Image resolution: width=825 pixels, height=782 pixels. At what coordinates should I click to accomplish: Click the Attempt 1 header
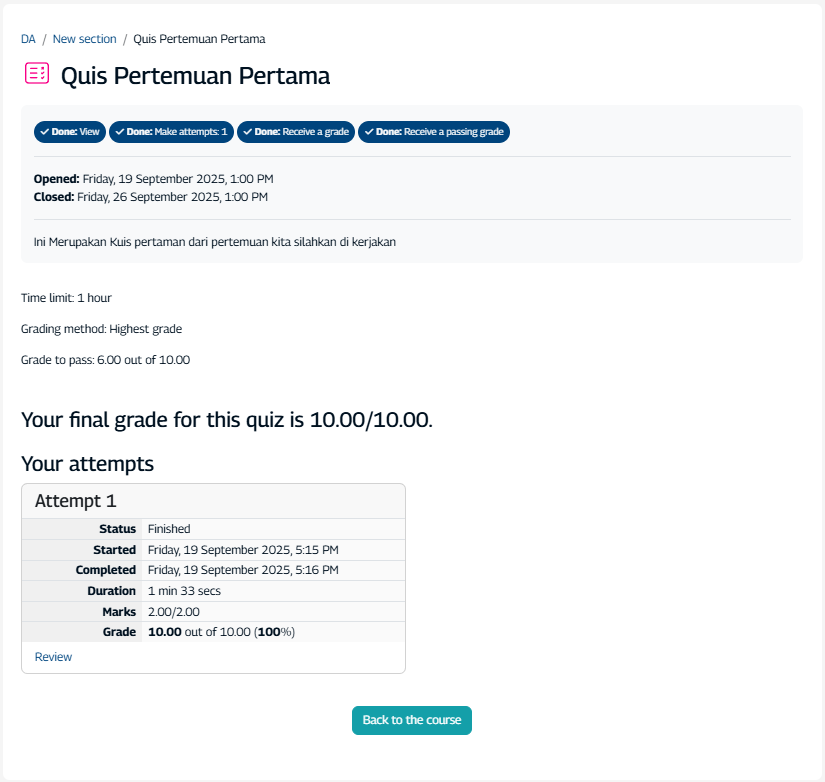click(76, 501)
